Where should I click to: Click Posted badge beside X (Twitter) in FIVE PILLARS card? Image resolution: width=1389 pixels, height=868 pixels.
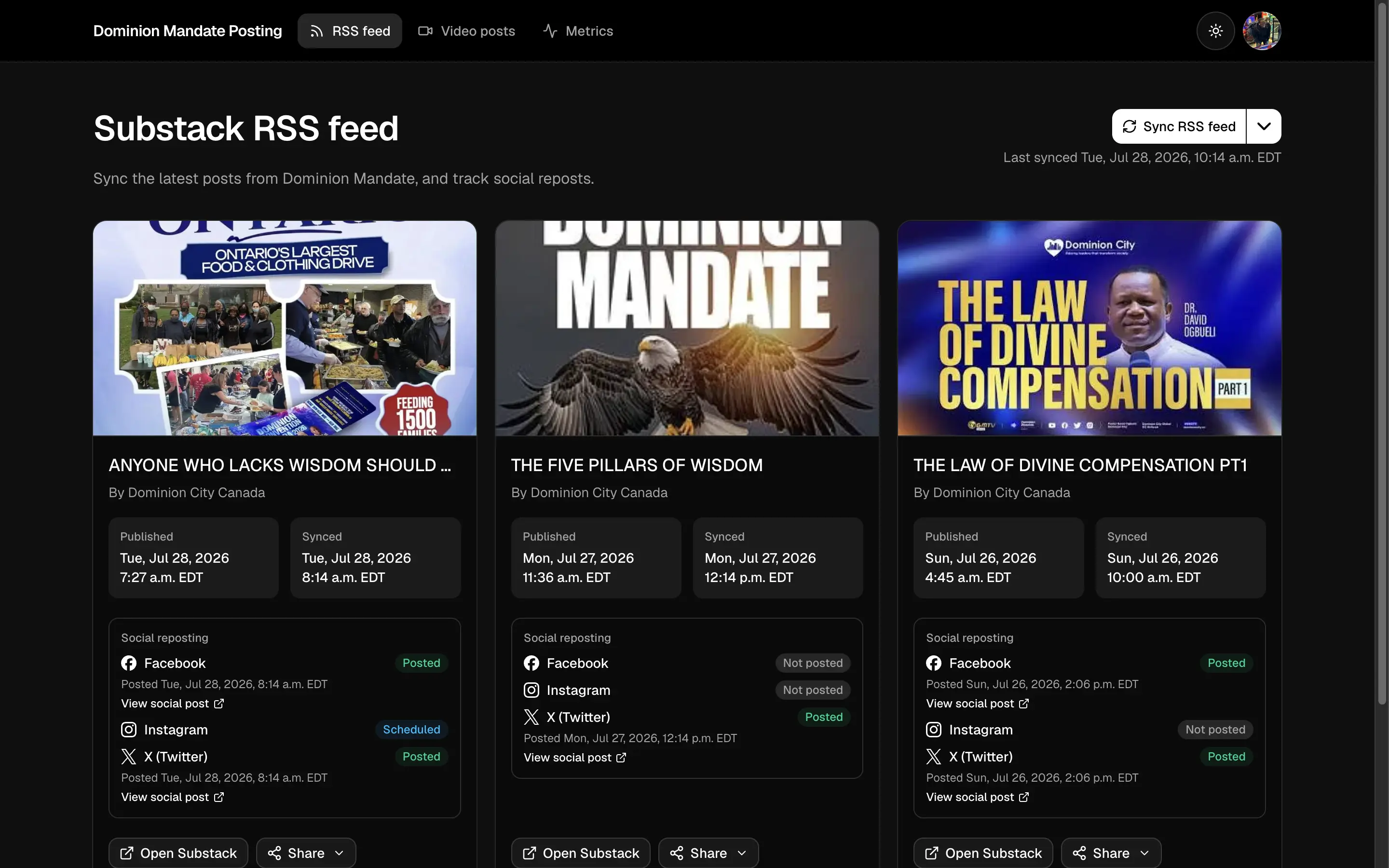824,717
